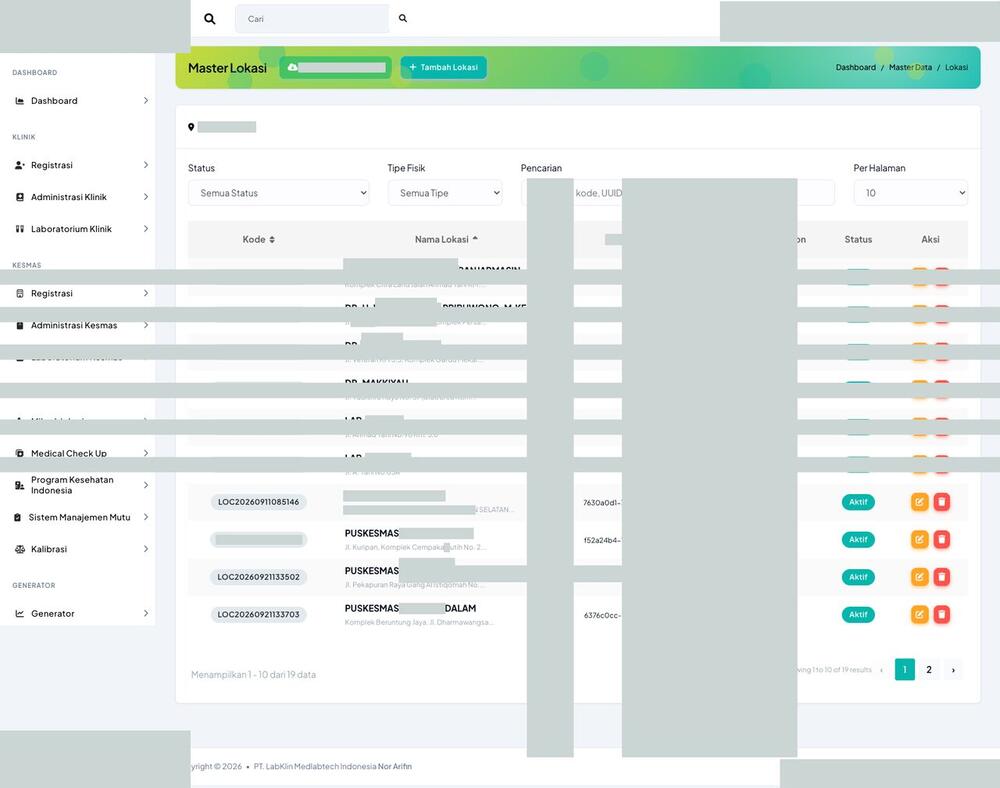Go to pagination page 2
Image resolution: width=1000 pixels, height=788 pixels.
click(929, 669)
